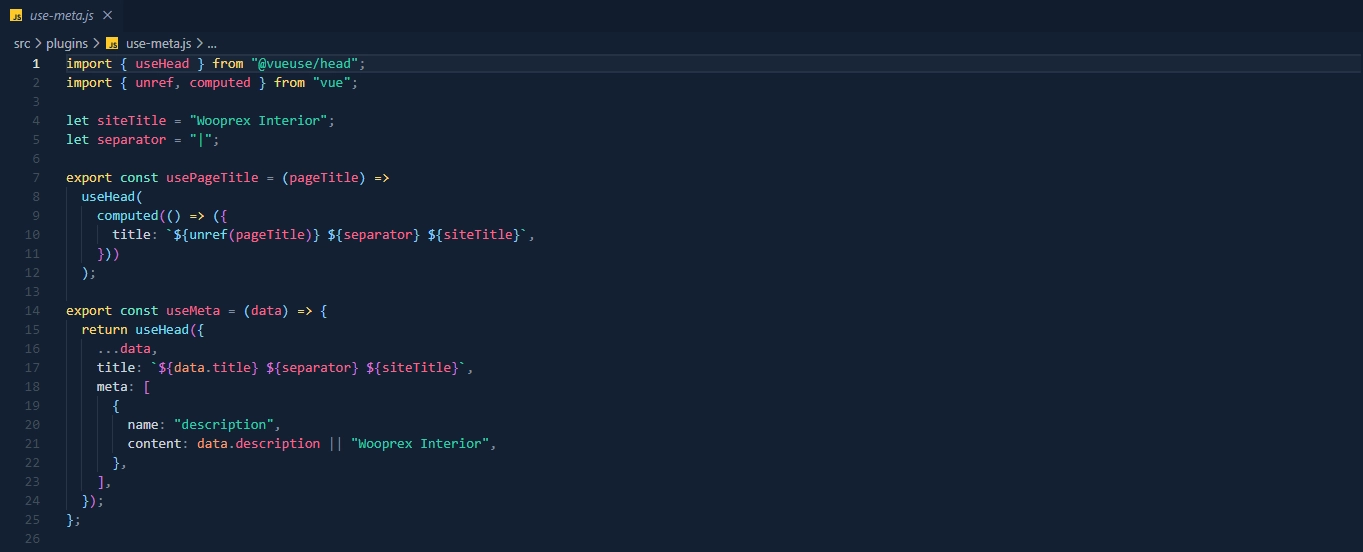Click the chevron between src and plugins breadcrumbs

click(x=39, y=44)
